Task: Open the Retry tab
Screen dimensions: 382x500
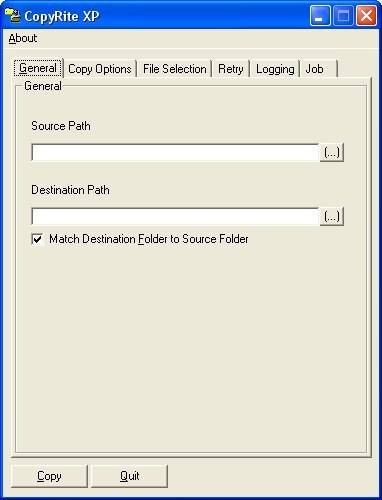Action: pyautogui.click(x=231, y=69)
